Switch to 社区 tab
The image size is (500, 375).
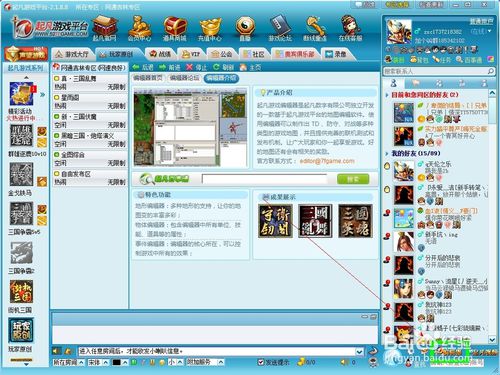[x=254, y=54]
